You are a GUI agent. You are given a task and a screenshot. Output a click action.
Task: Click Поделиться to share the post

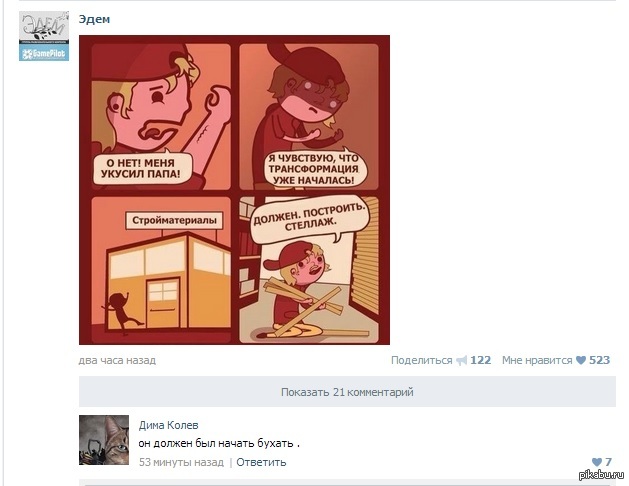(x=422, y=360)
